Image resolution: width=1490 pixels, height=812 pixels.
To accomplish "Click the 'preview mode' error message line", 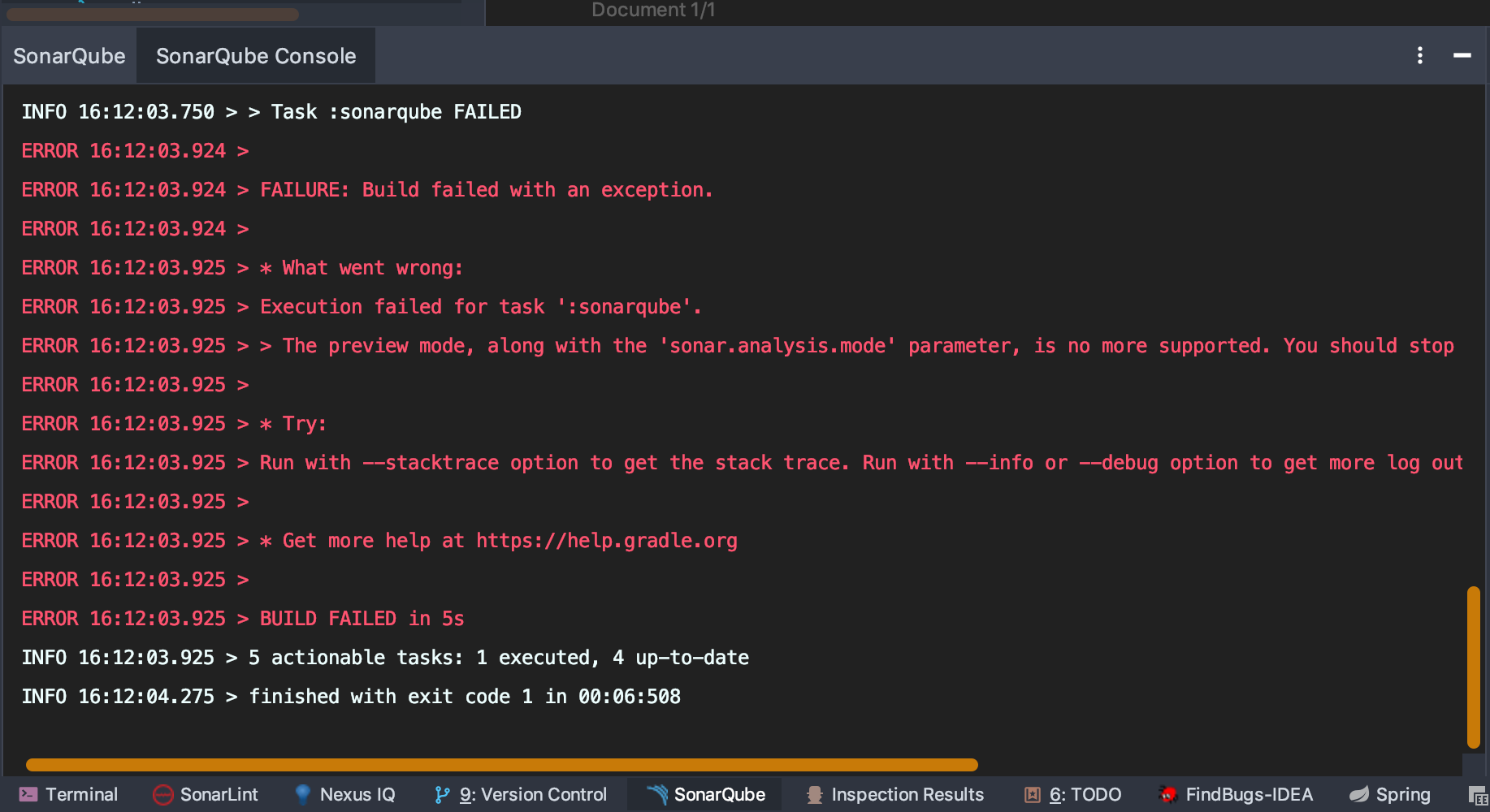I will 738,346.
